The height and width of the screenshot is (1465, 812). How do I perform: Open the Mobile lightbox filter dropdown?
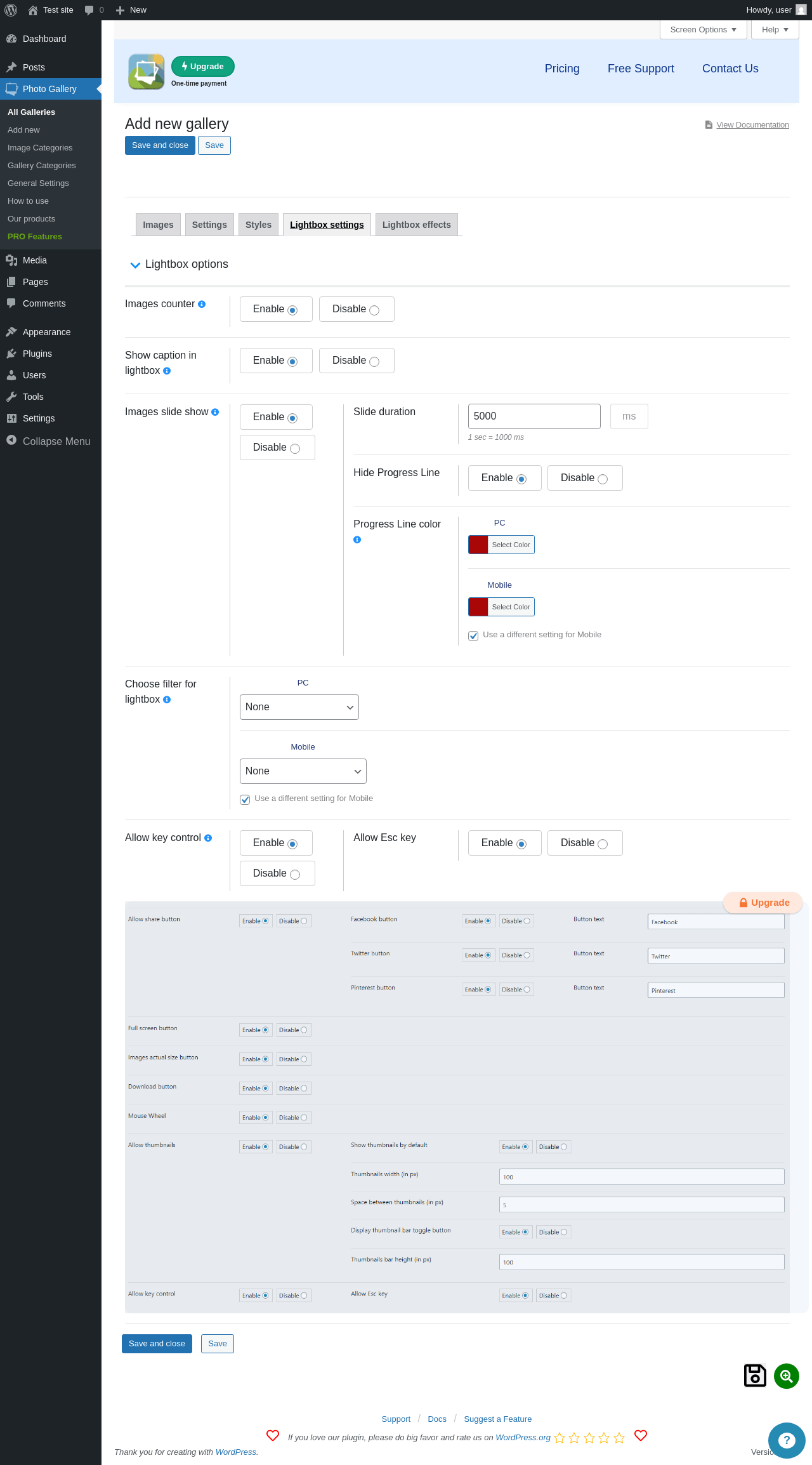click(x=303, y=771)
